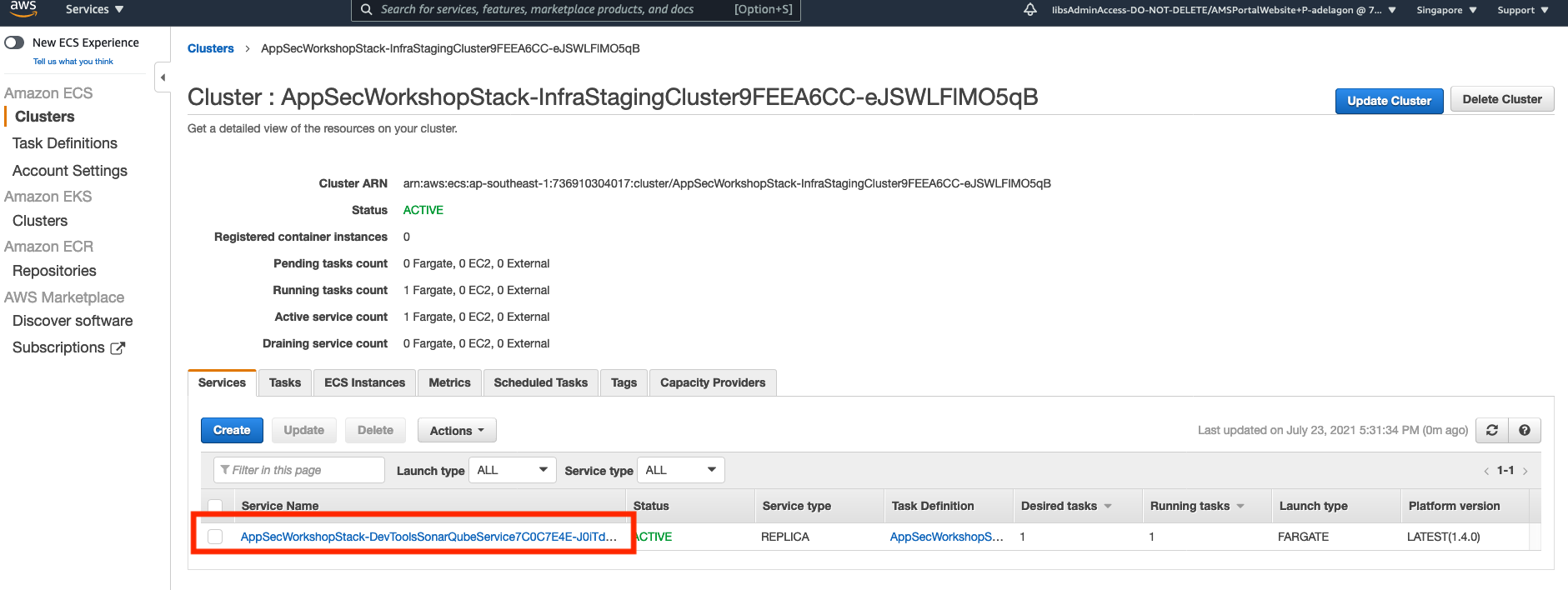Click Tell us what you think link

[73, 62]
